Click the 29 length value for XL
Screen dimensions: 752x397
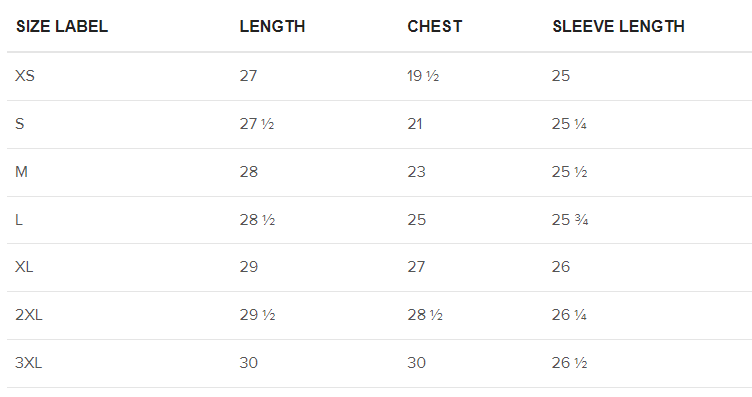[249, 267]
